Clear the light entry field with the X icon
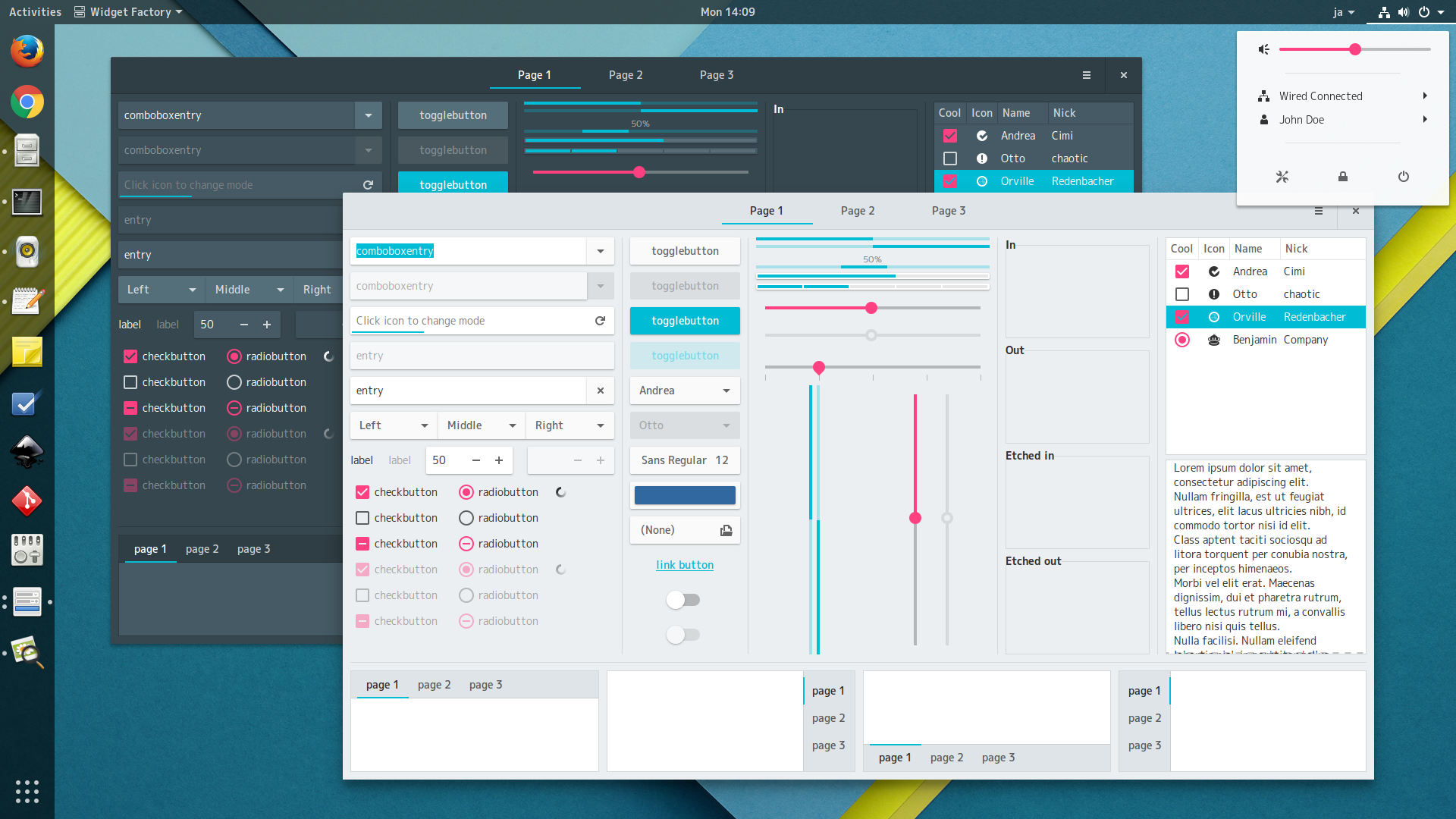The width and height of the screenshot is (1456, 819). [600, 391]
